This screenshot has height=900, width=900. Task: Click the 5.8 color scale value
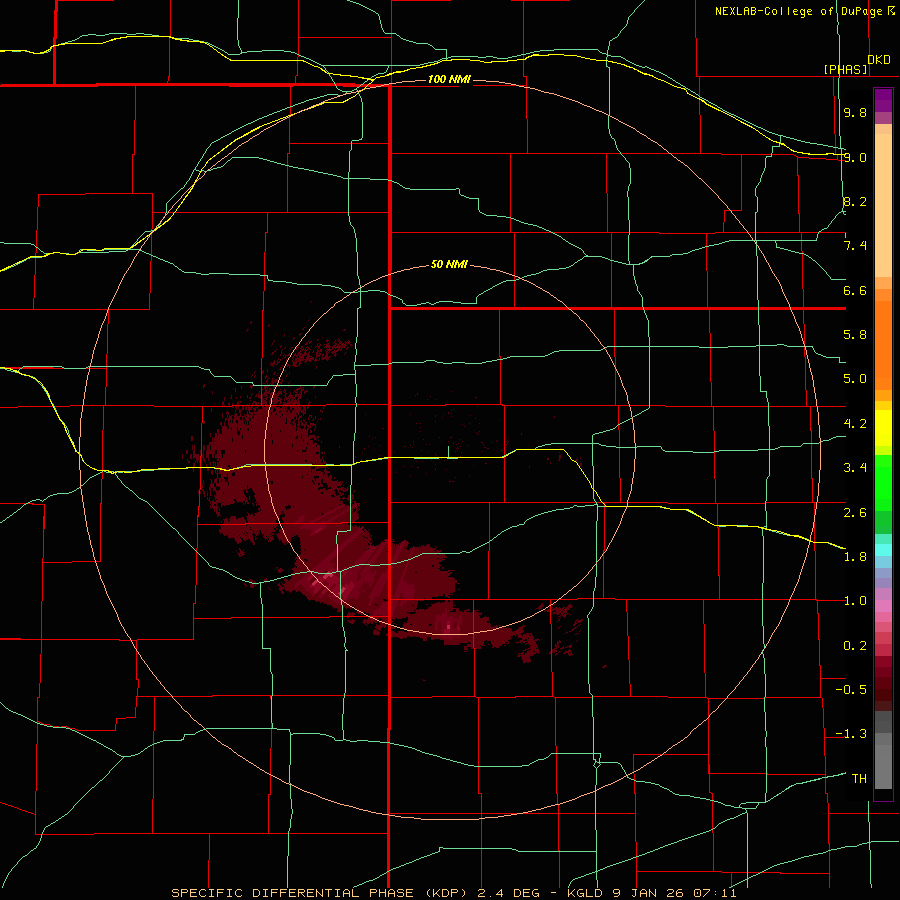pyautogui.click(x=855, y=335)
